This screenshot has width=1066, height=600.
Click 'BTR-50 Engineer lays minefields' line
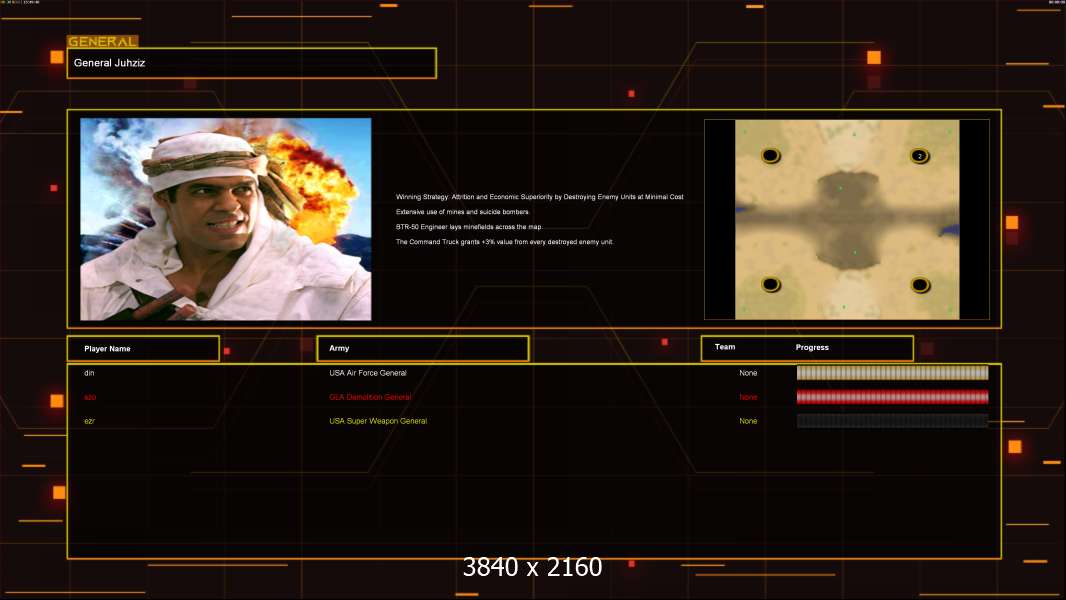[x=469, y=227]
